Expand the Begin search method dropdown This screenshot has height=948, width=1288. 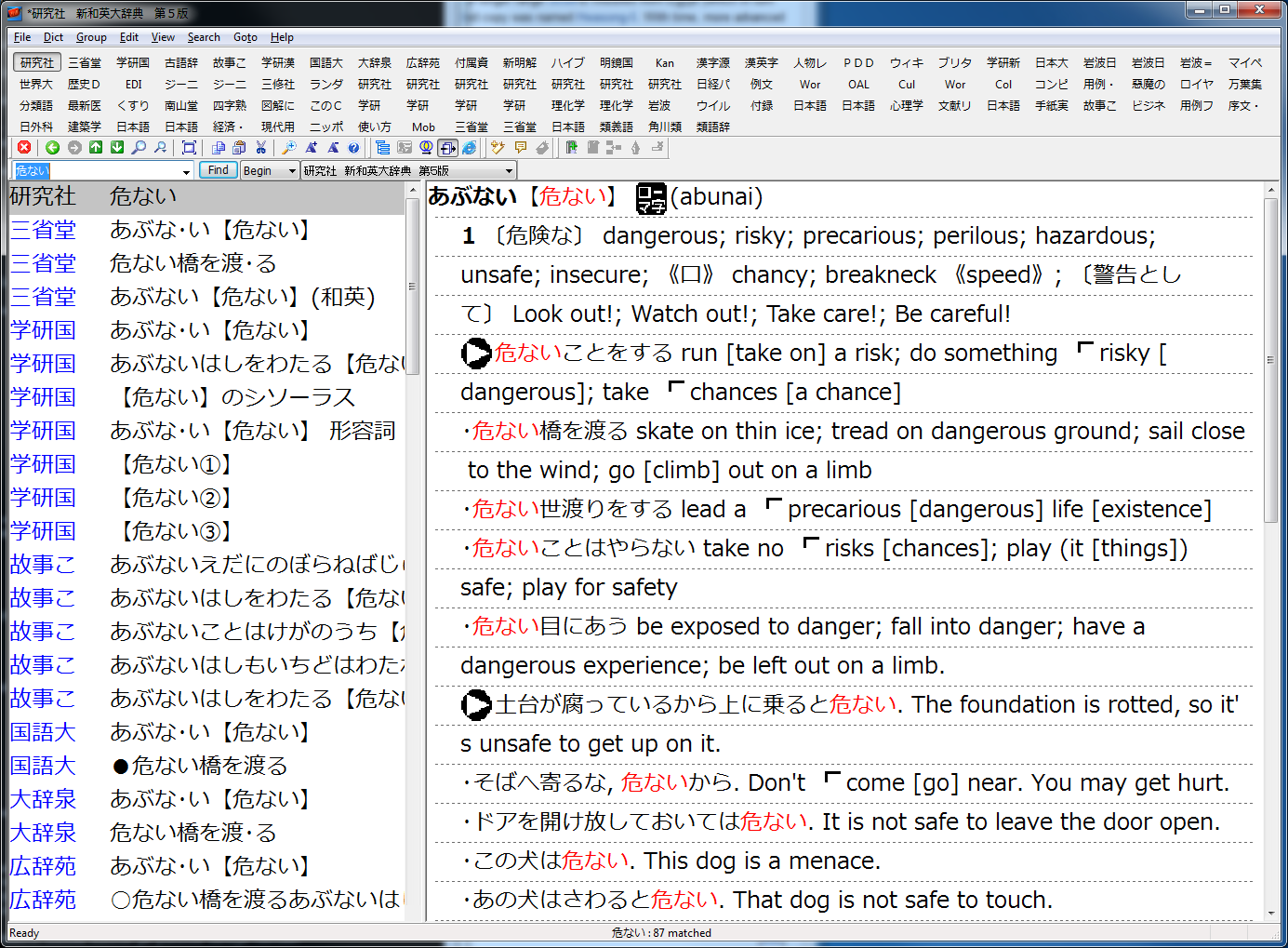tap(292, 171)
